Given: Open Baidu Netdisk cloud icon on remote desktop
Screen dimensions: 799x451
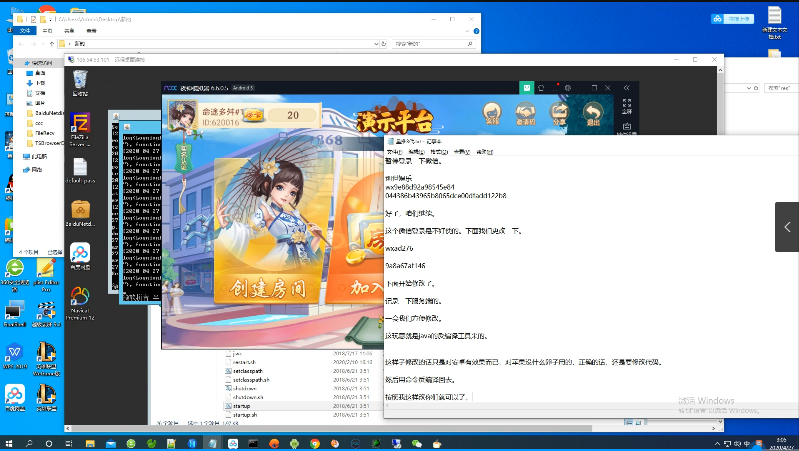Looking at the screenshot, I should click(x=80, y=256).
